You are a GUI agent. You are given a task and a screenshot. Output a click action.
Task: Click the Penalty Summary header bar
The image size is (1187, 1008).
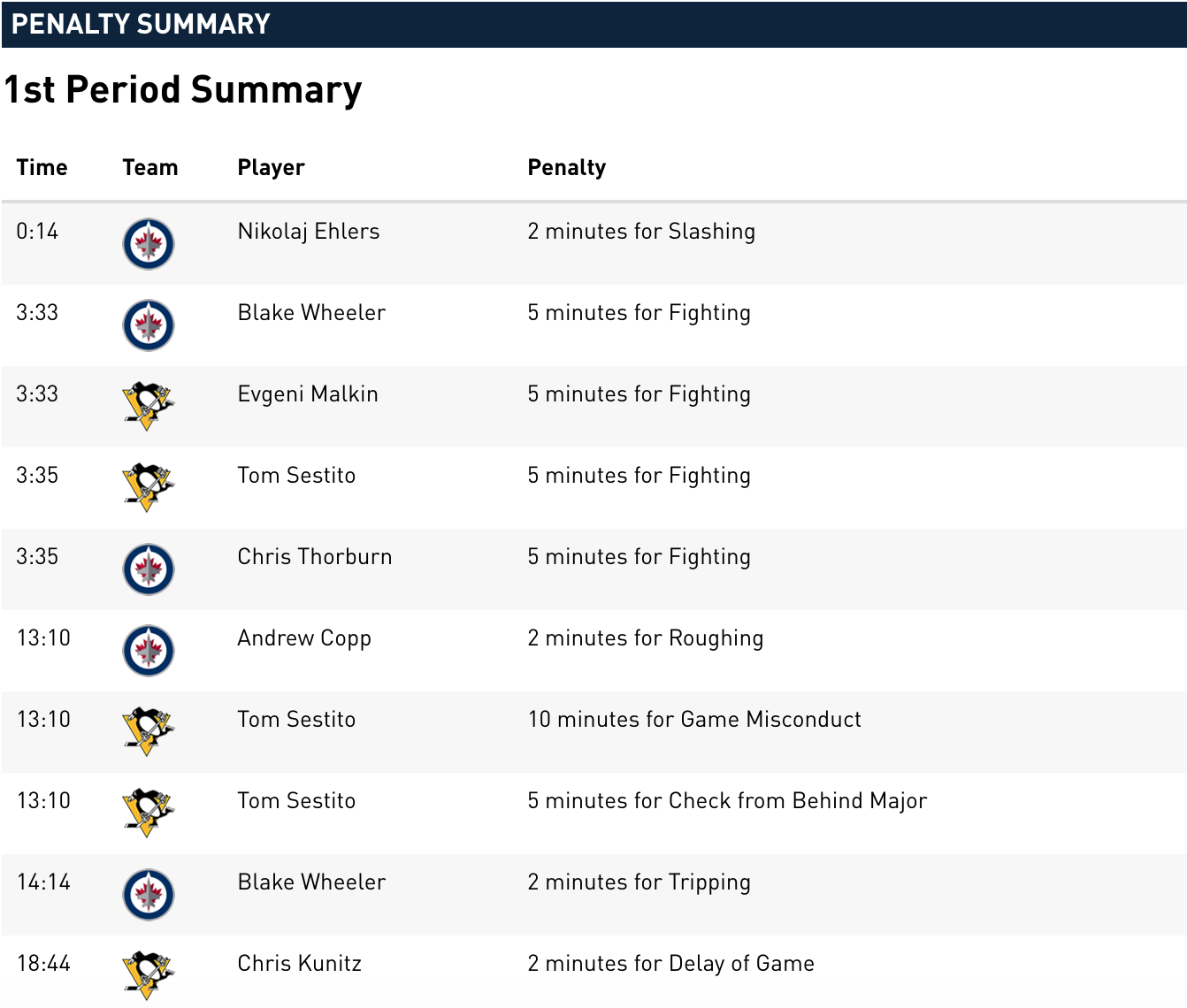(593, 24)
